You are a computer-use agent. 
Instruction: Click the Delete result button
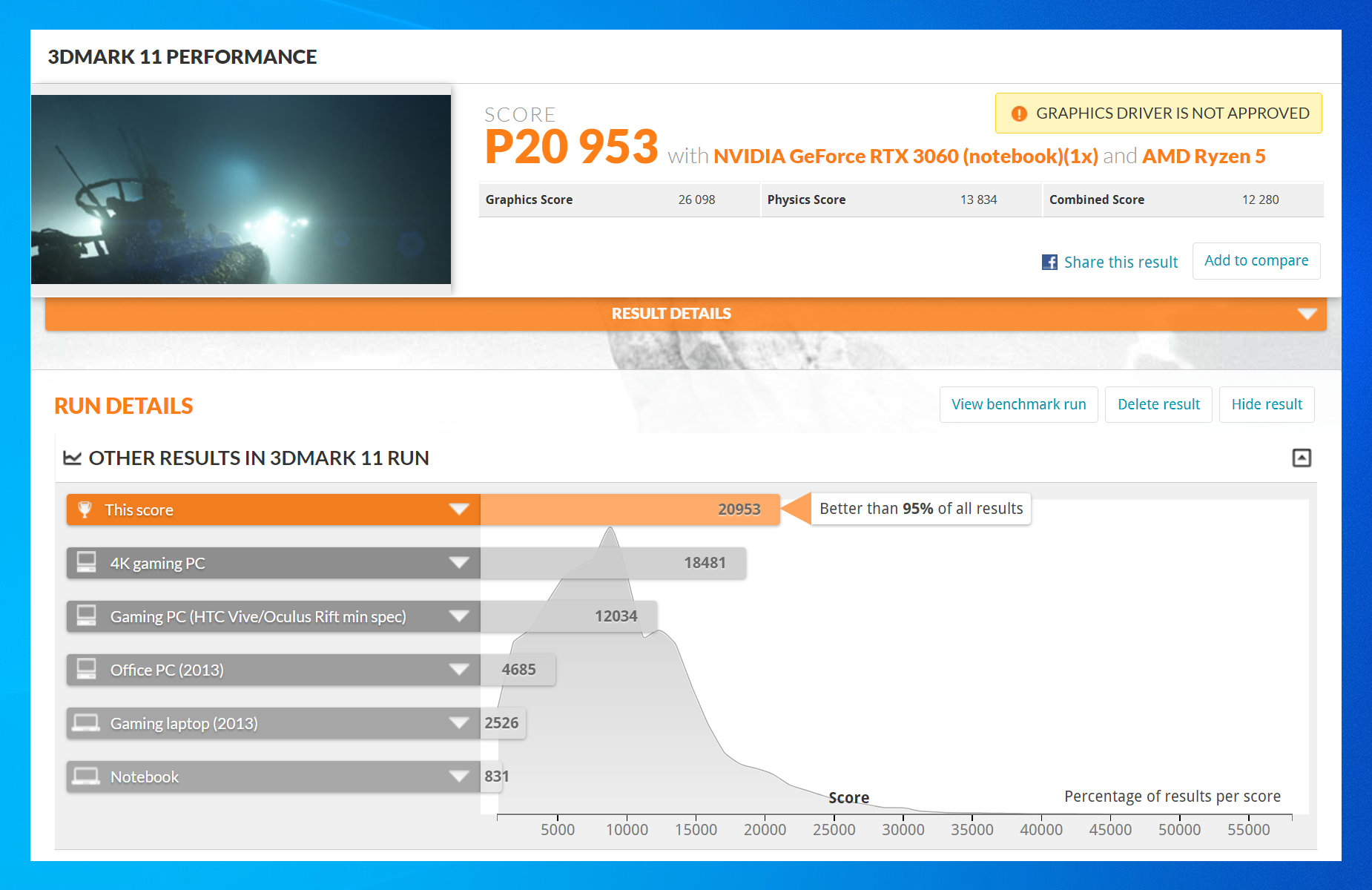point(1158,404)
